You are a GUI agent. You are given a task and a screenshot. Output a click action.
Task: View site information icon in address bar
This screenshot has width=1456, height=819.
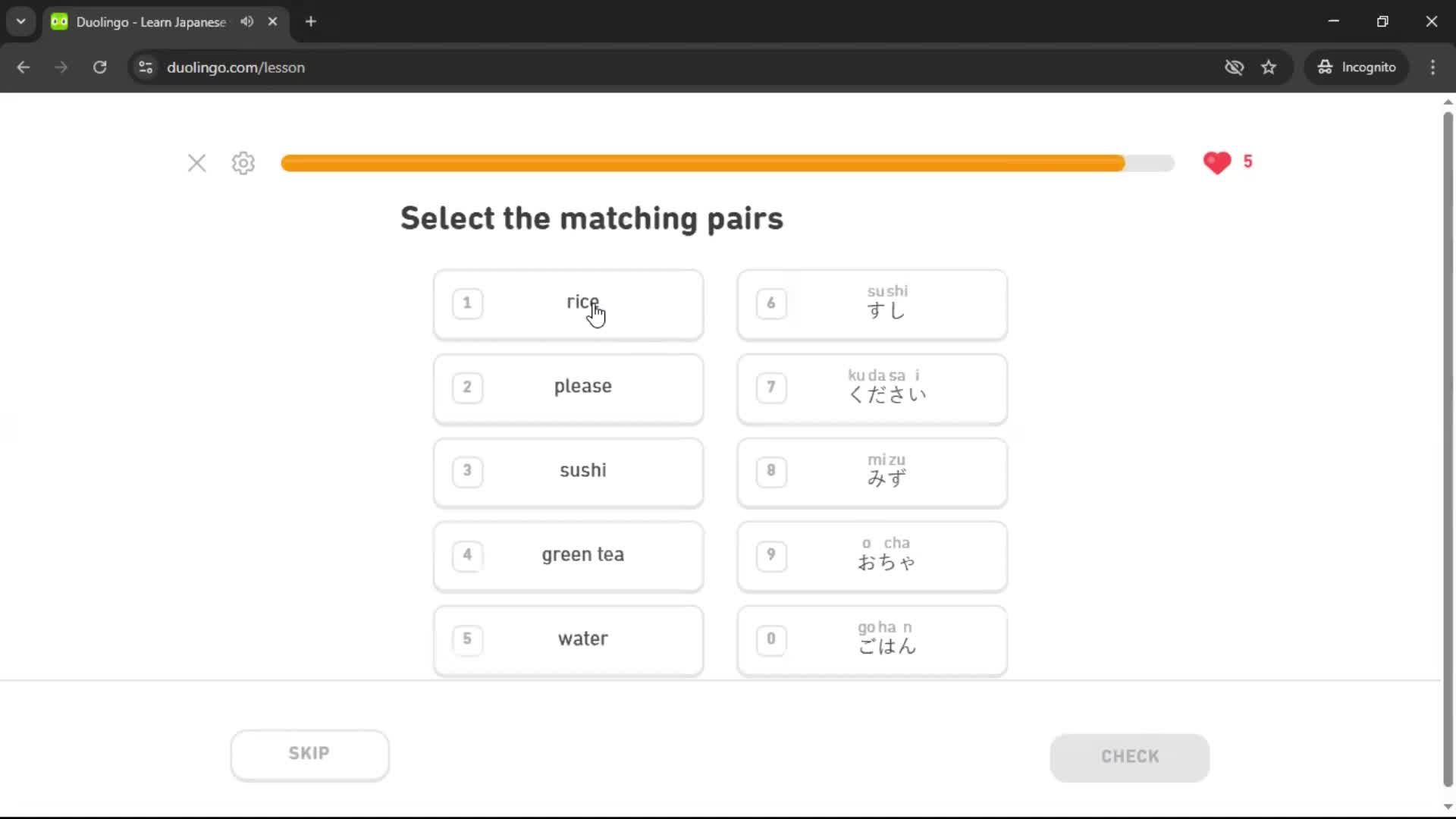tap(146, 67)
